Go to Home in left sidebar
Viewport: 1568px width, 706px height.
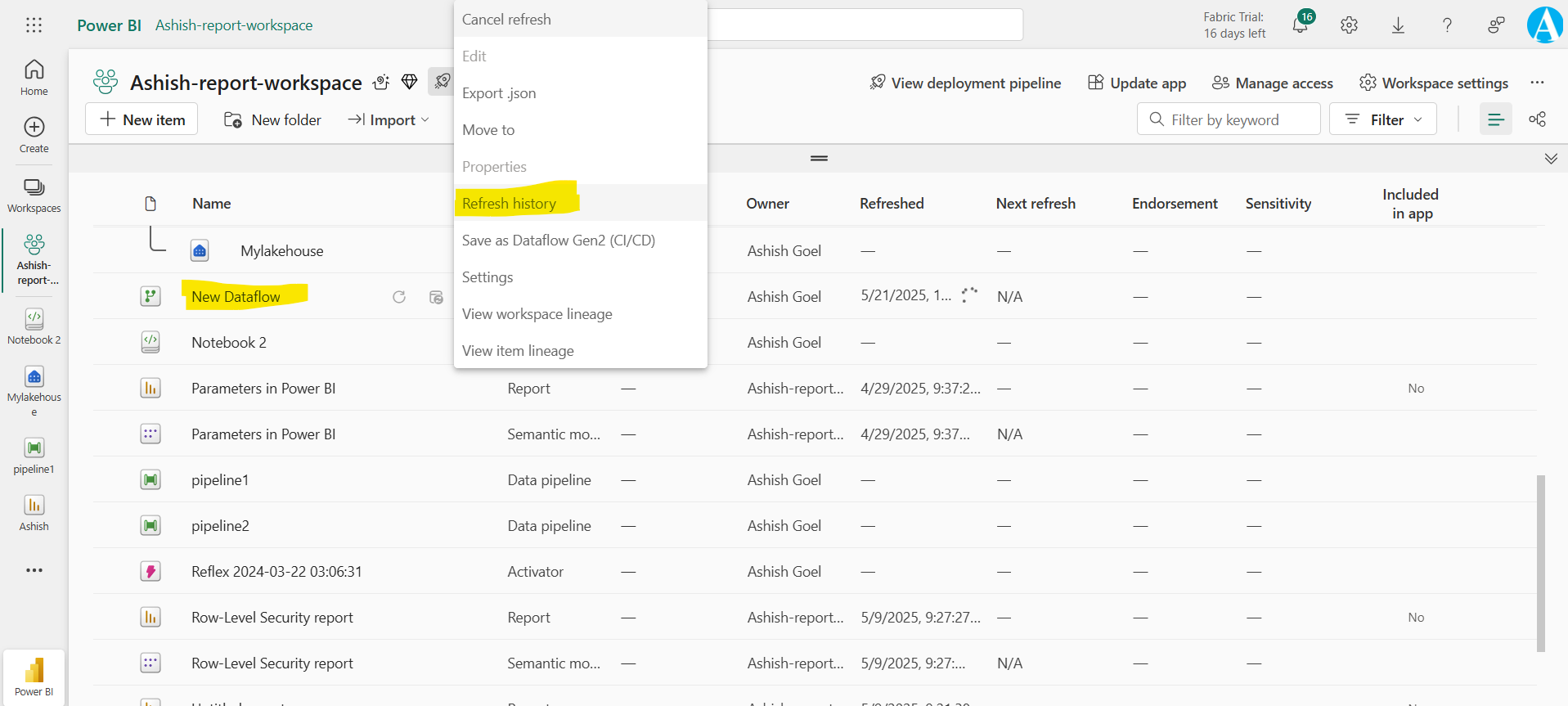(x=34, y=78)
